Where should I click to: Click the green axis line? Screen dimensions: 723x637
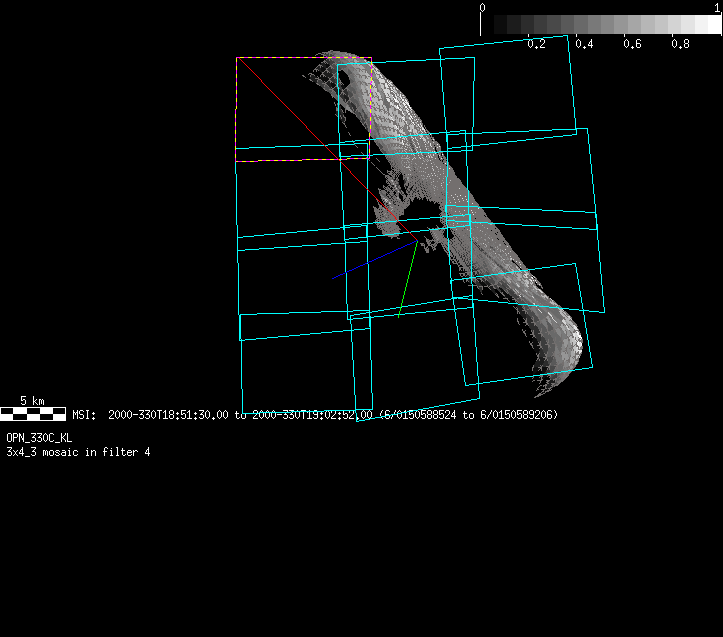pyautogui.click(x=406, y=280)
